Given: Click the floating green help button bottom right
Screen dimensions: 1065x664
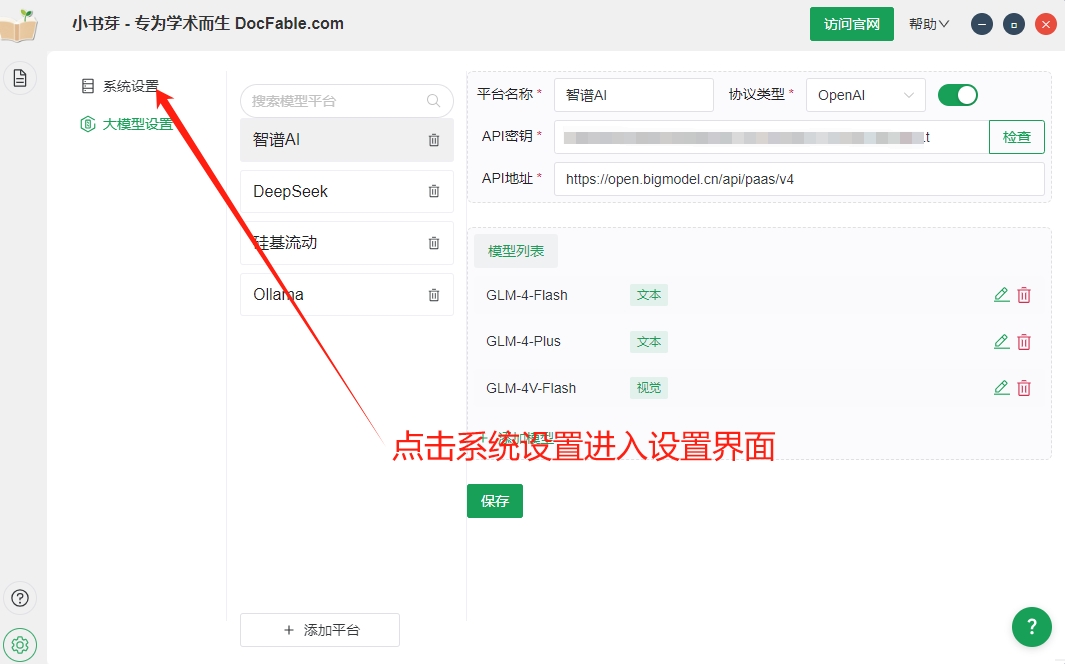Looking at the screenshot, I should click(x=1032, y=627).
